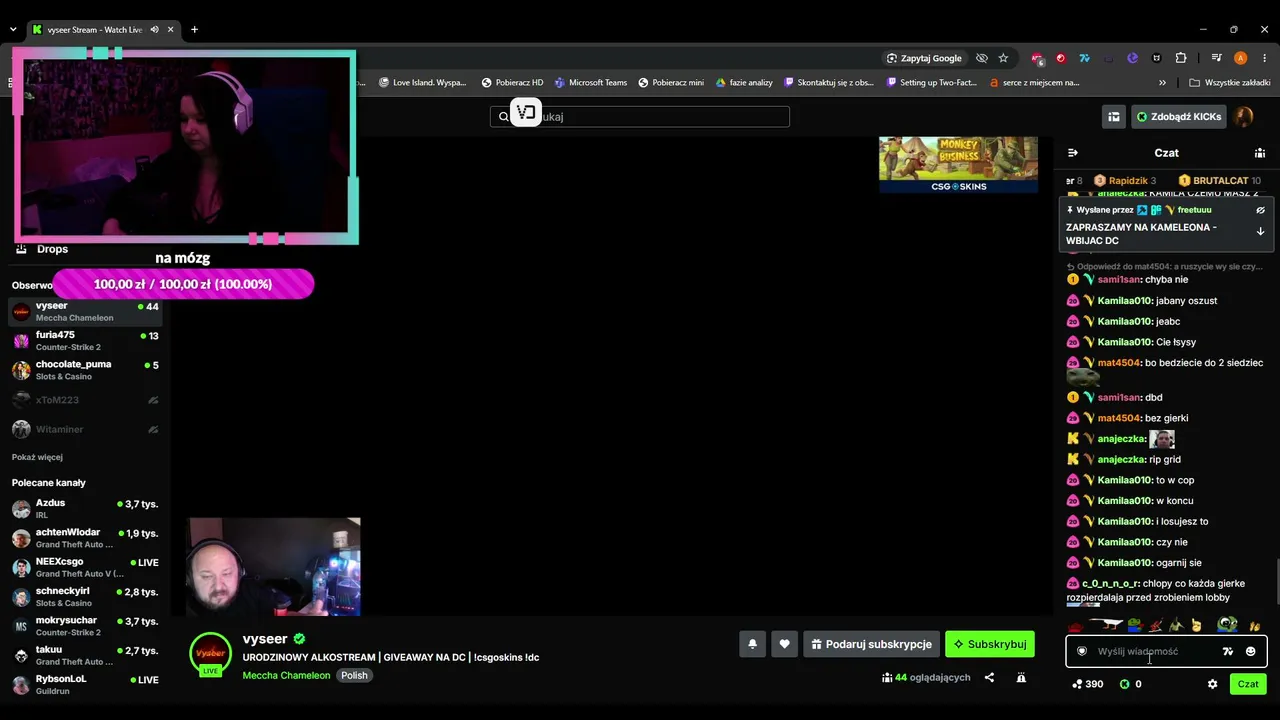Open furia475 channel in the sidebar
1280x720 pixels.
pyautogui.click(x=85, y=341)
